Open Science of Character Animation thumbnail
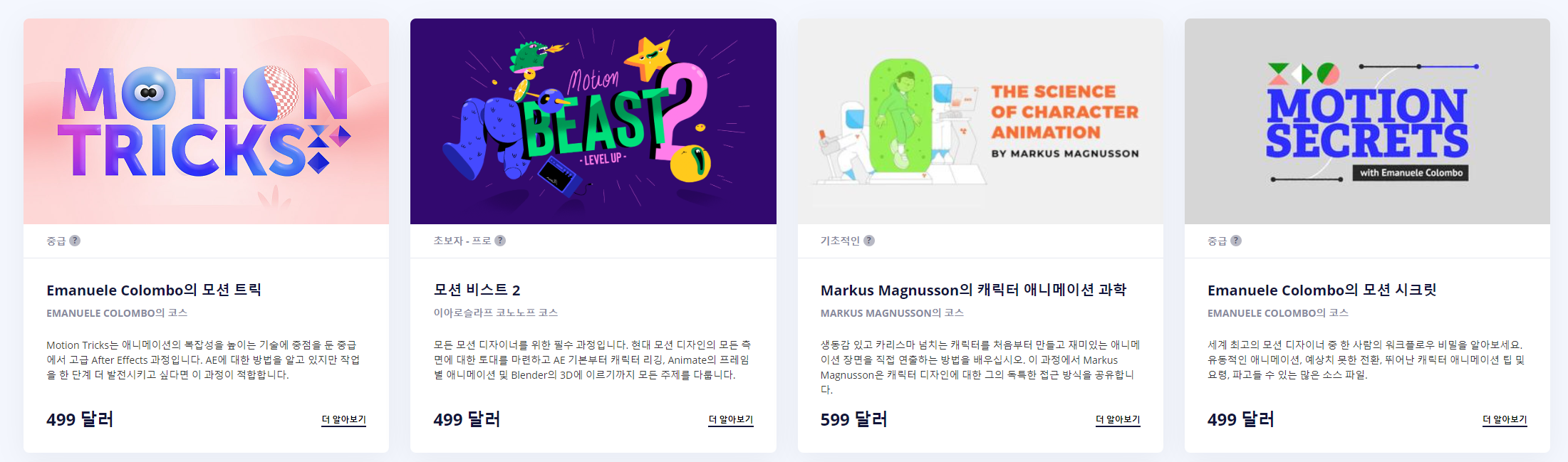 coord(980,121)
